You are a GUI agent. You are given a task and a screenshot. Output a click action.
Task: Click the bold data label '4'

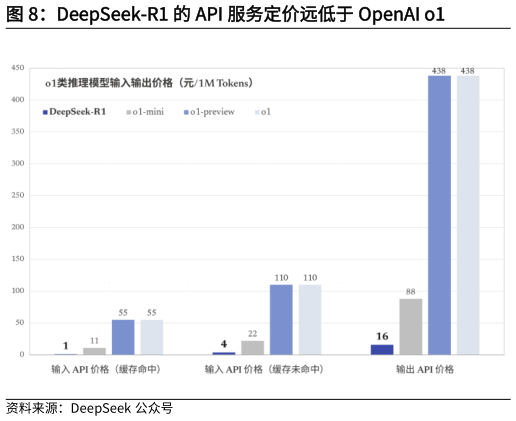point(224,344)
